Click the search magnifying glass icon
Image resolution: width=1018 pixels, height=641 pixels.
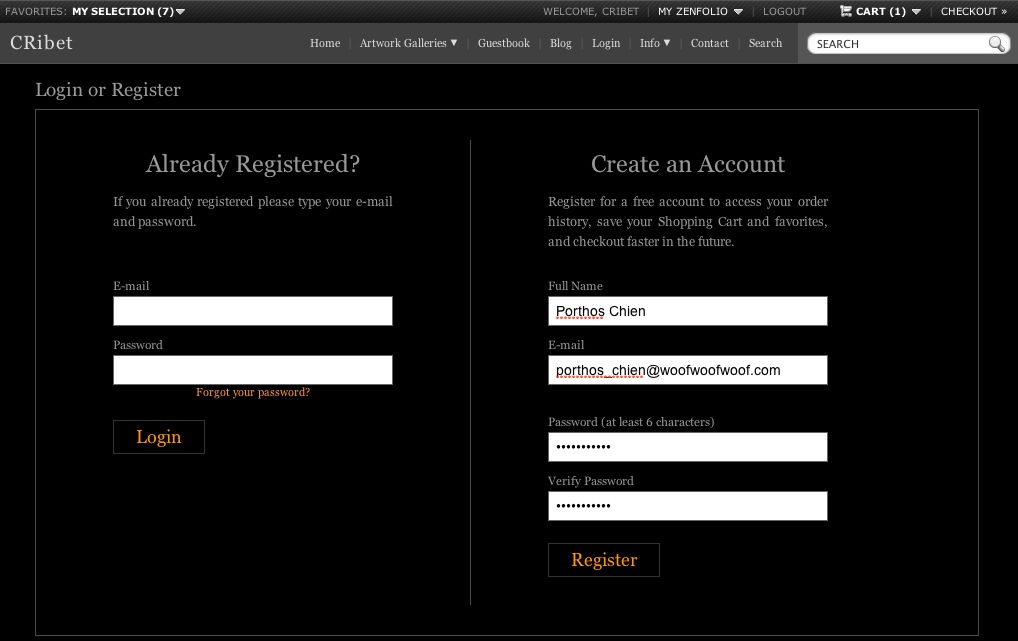point(996,44)
